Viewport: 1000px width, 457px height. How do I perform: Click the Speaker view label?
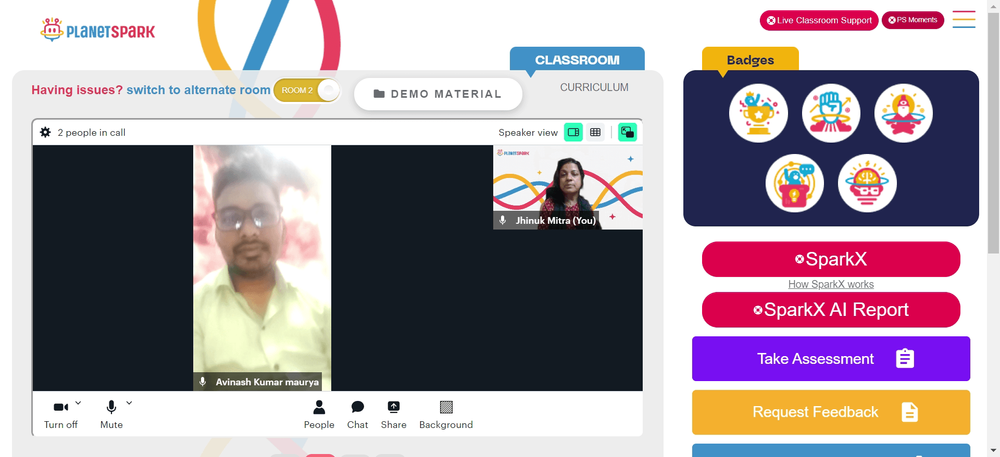click(x=528, y=133)
